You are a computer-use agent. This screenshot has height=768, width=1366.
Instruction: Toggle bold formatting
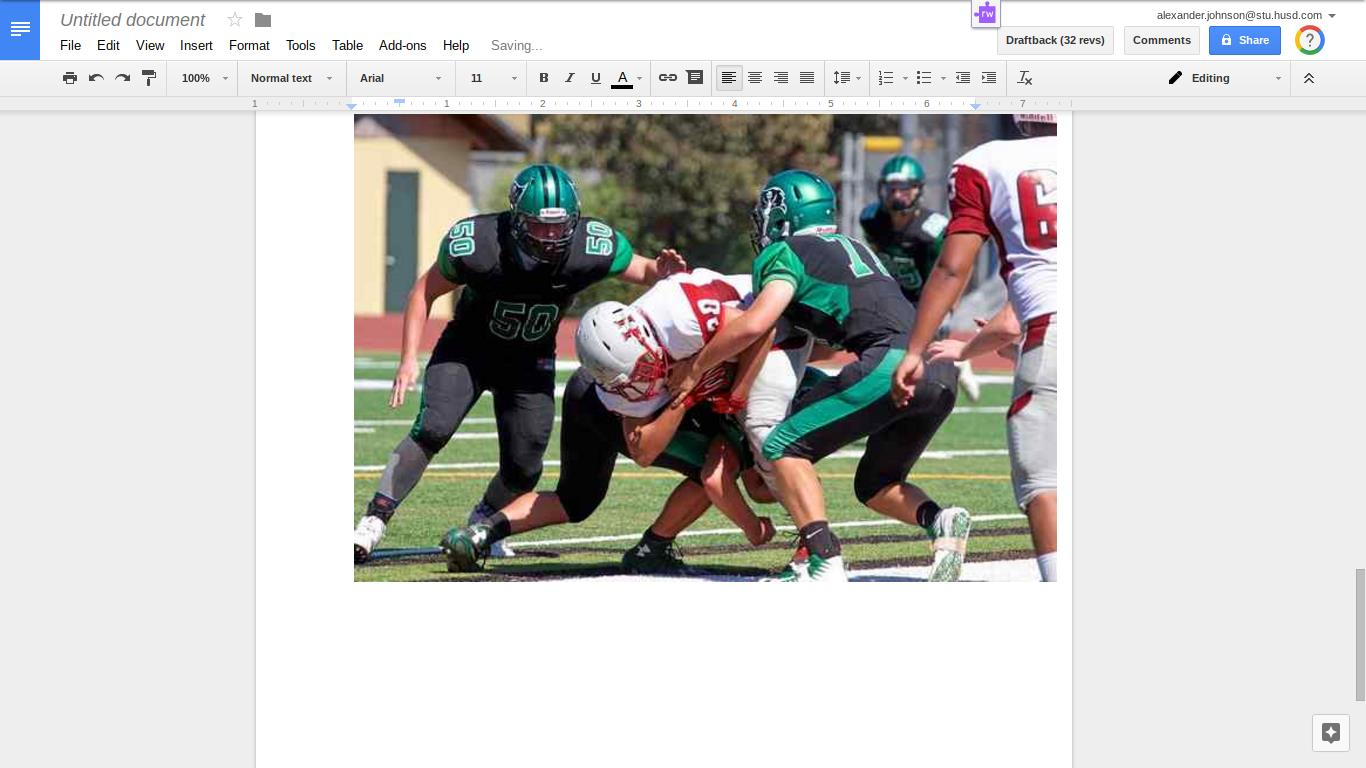coord(544,78)
